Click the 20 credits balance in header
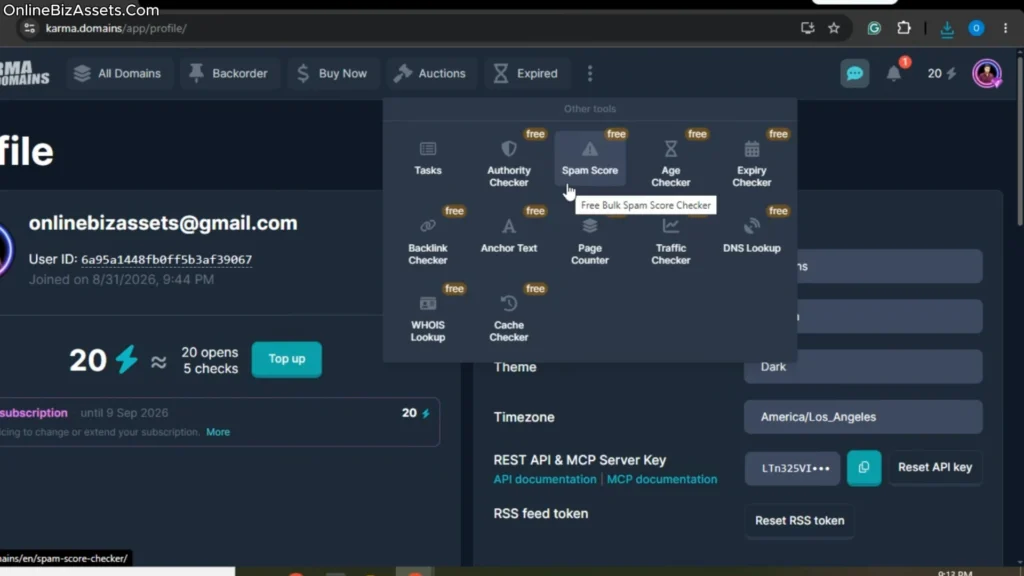This screenshot has height=576, width=1024. [942, 73]
